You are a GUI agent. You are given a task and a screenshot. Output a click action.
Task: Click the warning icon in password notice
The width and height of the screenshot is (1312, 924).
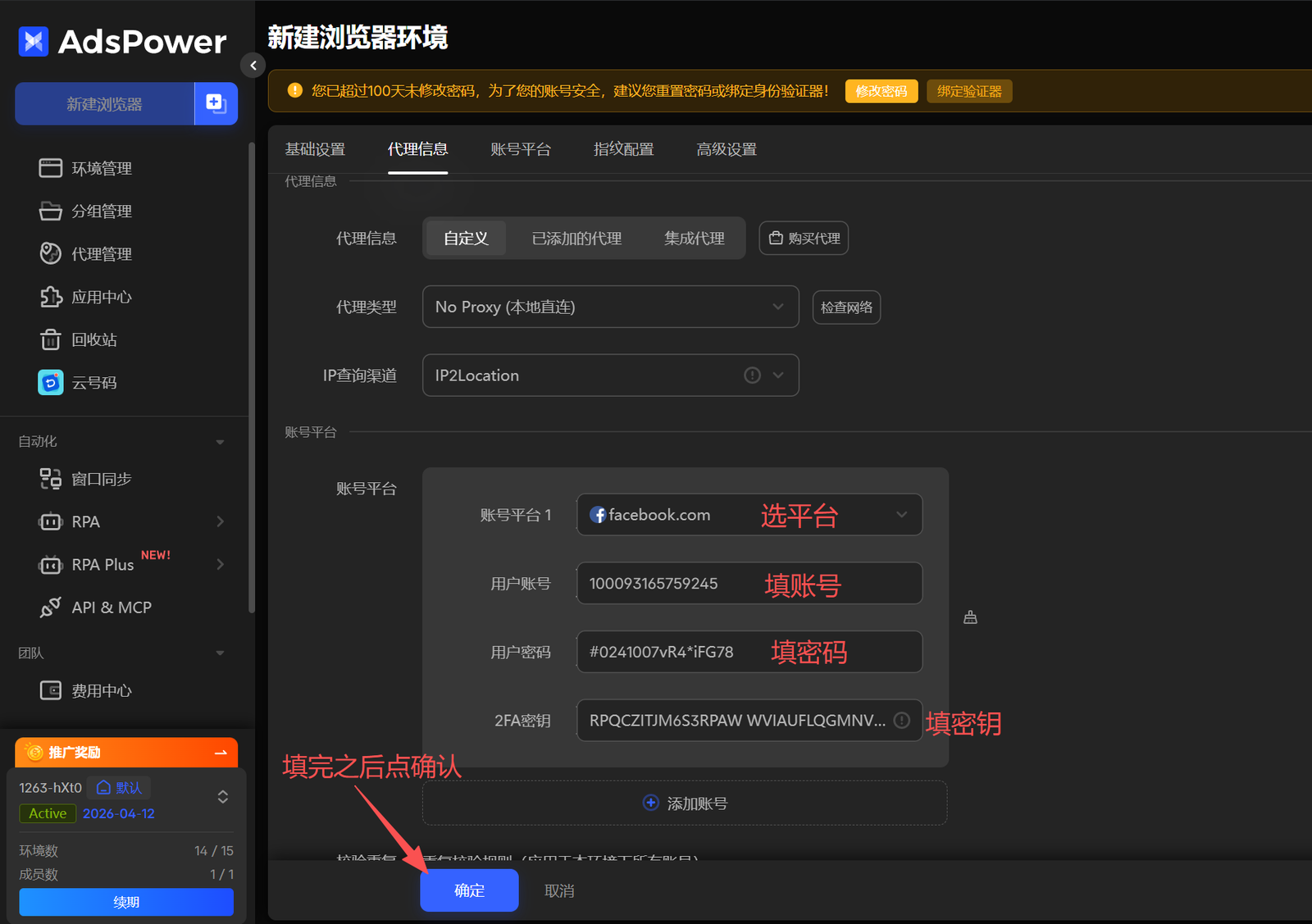[x=295, y=90]
